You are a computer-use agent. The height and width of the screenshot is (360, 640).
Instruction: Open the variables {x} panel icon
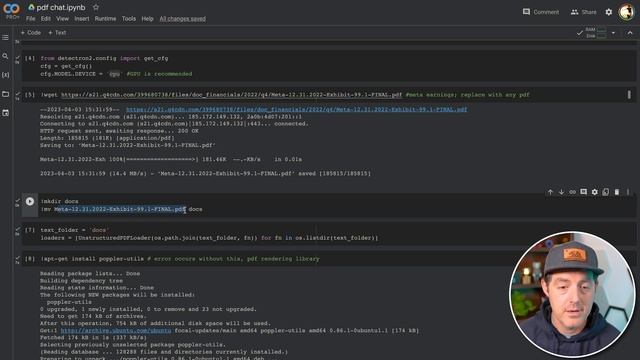click(5, 75)
